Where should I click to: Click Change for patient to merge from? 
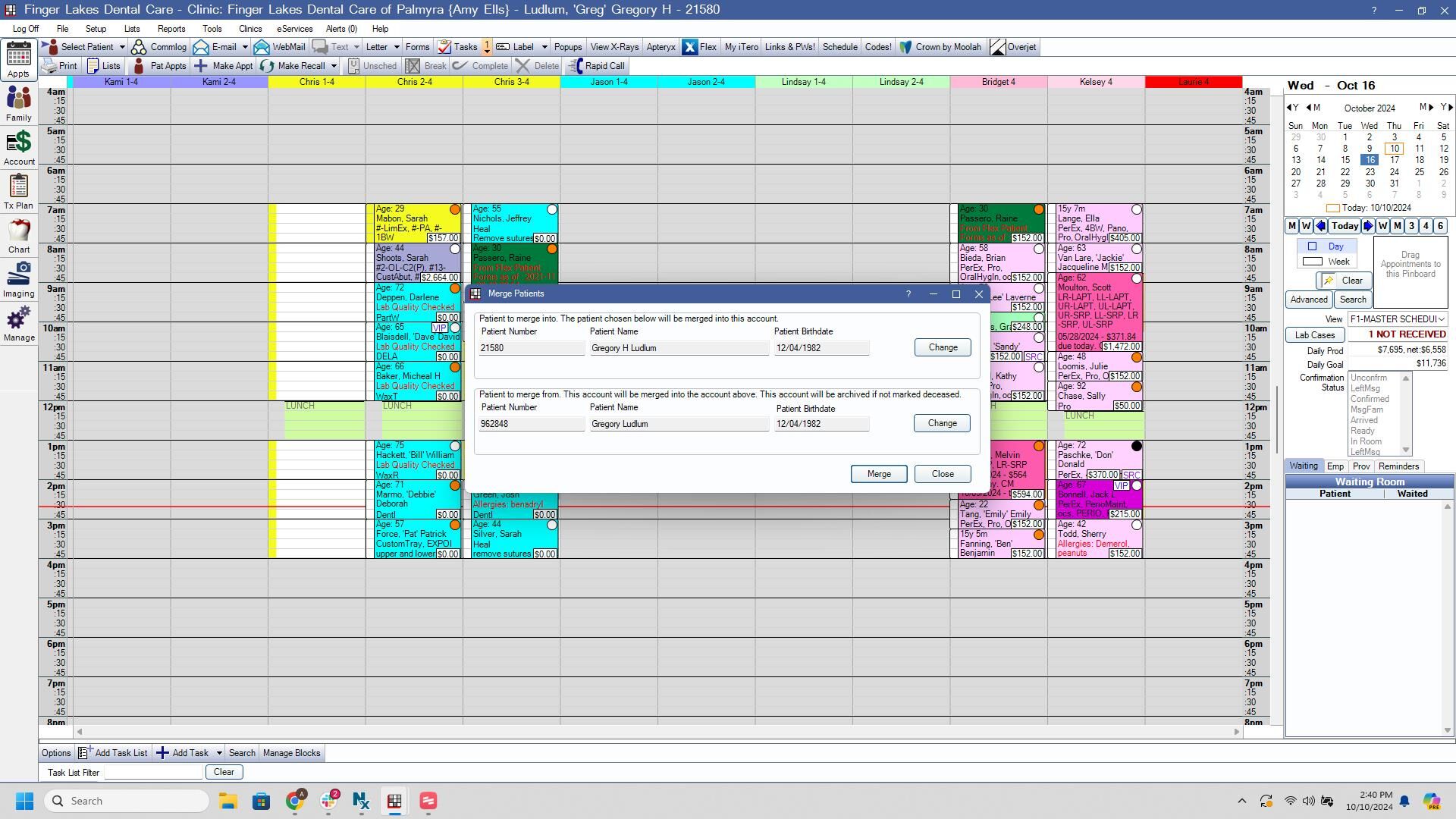pos(942,423)
